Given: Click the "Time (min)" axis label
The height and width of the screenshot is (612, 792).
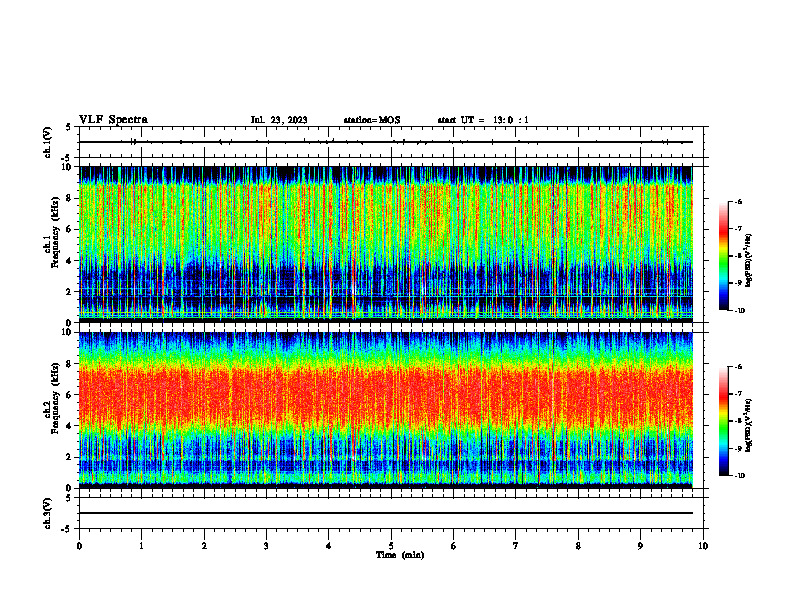Looking at the screenshot, I should pyautogui.click(x=400, y=555).
